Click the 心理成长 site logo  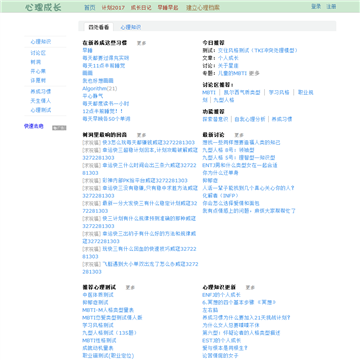44,7
